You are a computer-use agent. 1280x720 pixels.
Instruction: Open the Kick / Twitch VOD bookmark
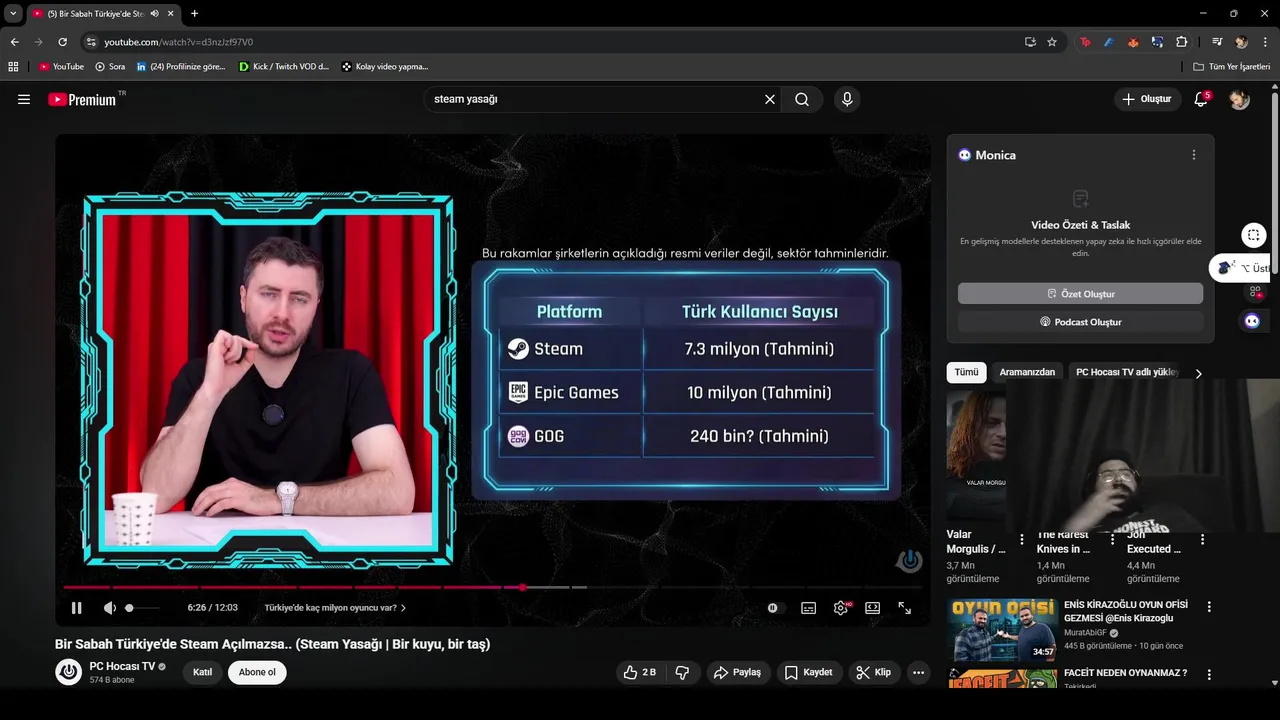(x=284, y=66)
